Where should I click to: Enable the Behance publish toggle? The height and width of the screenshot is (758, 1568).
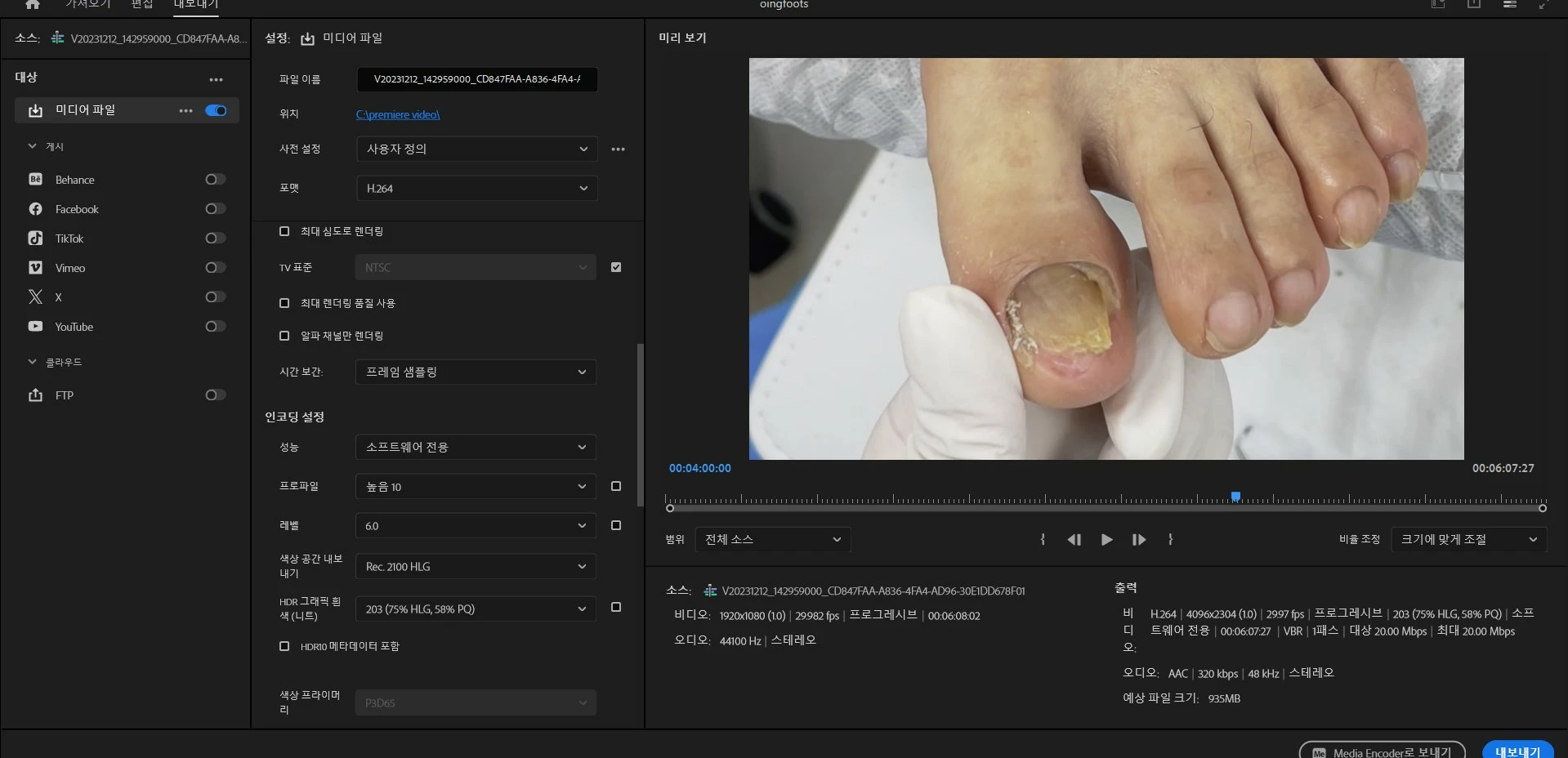point(216,179)
